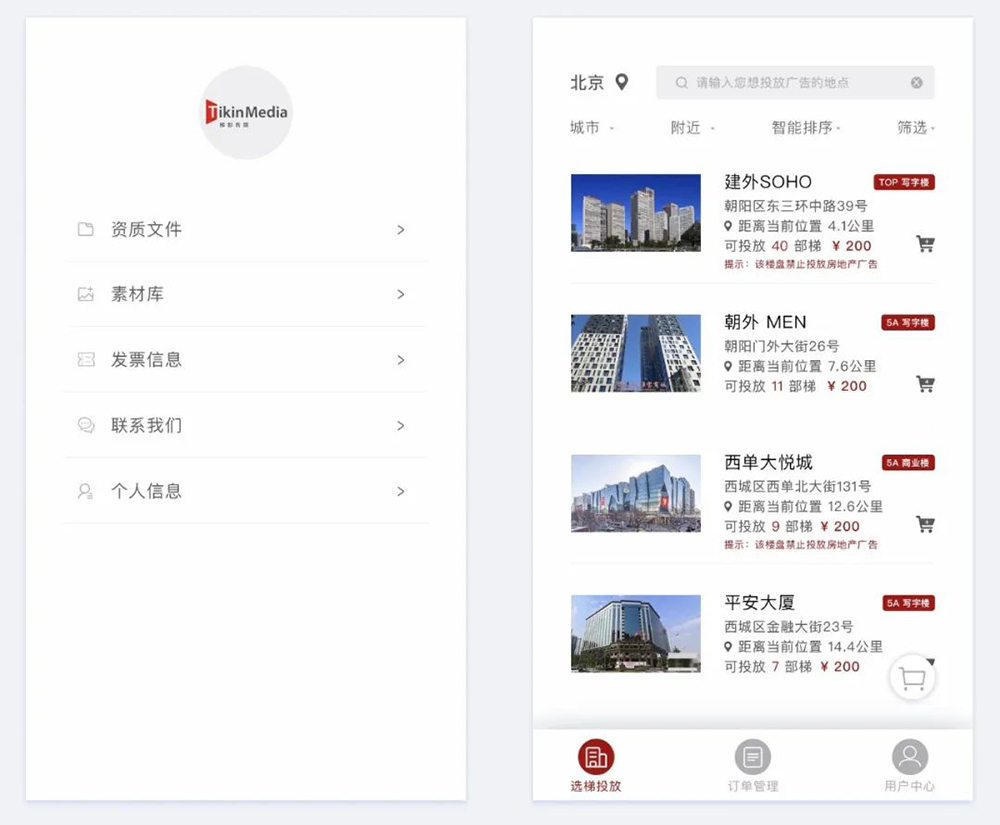
Task: Switch to the 用户中心 tab
Action: (909, 766)
